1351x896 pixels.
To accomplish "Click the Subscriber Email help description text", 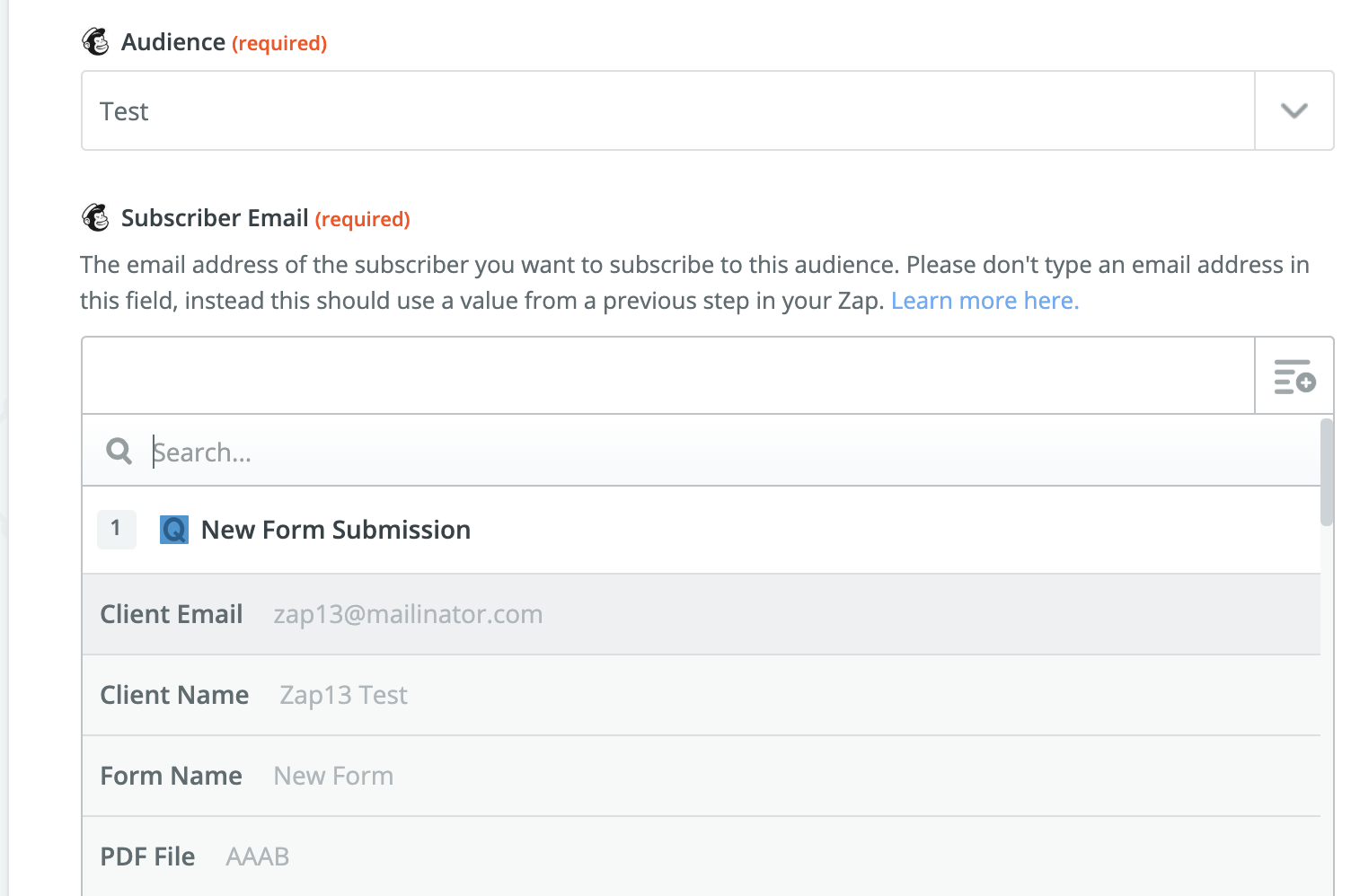I will [694, 283].
